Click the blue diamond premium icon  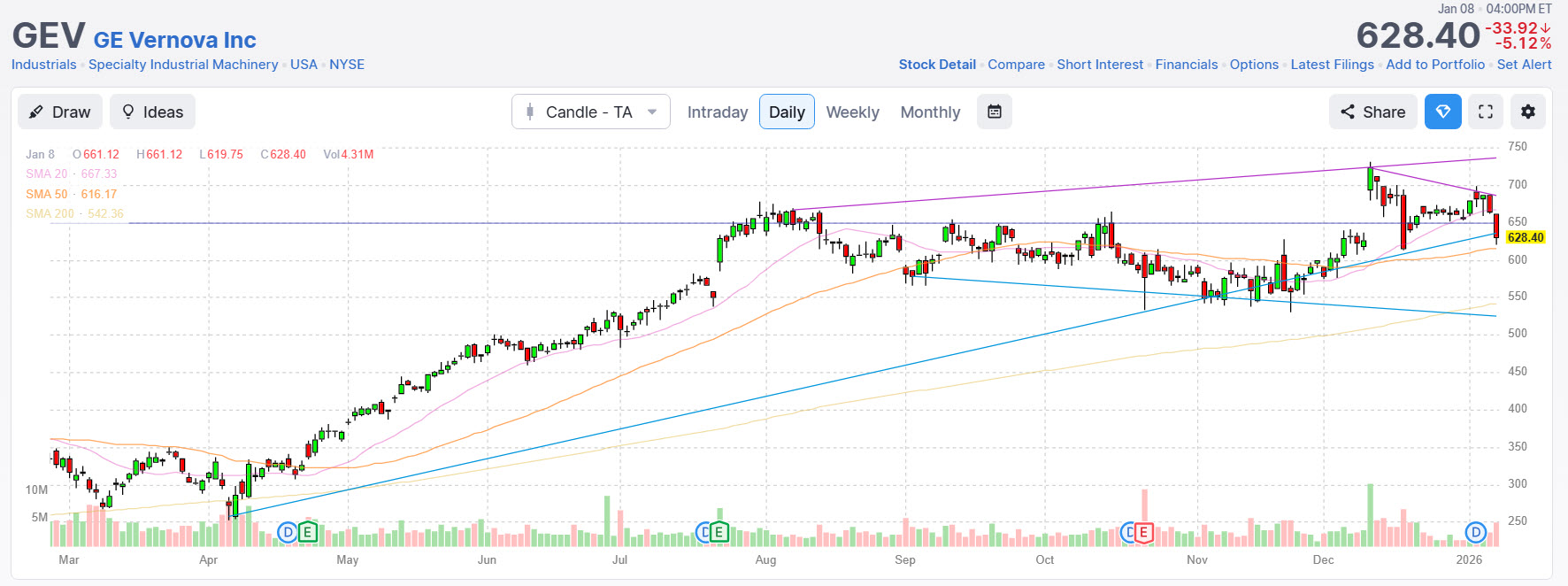1442,112
